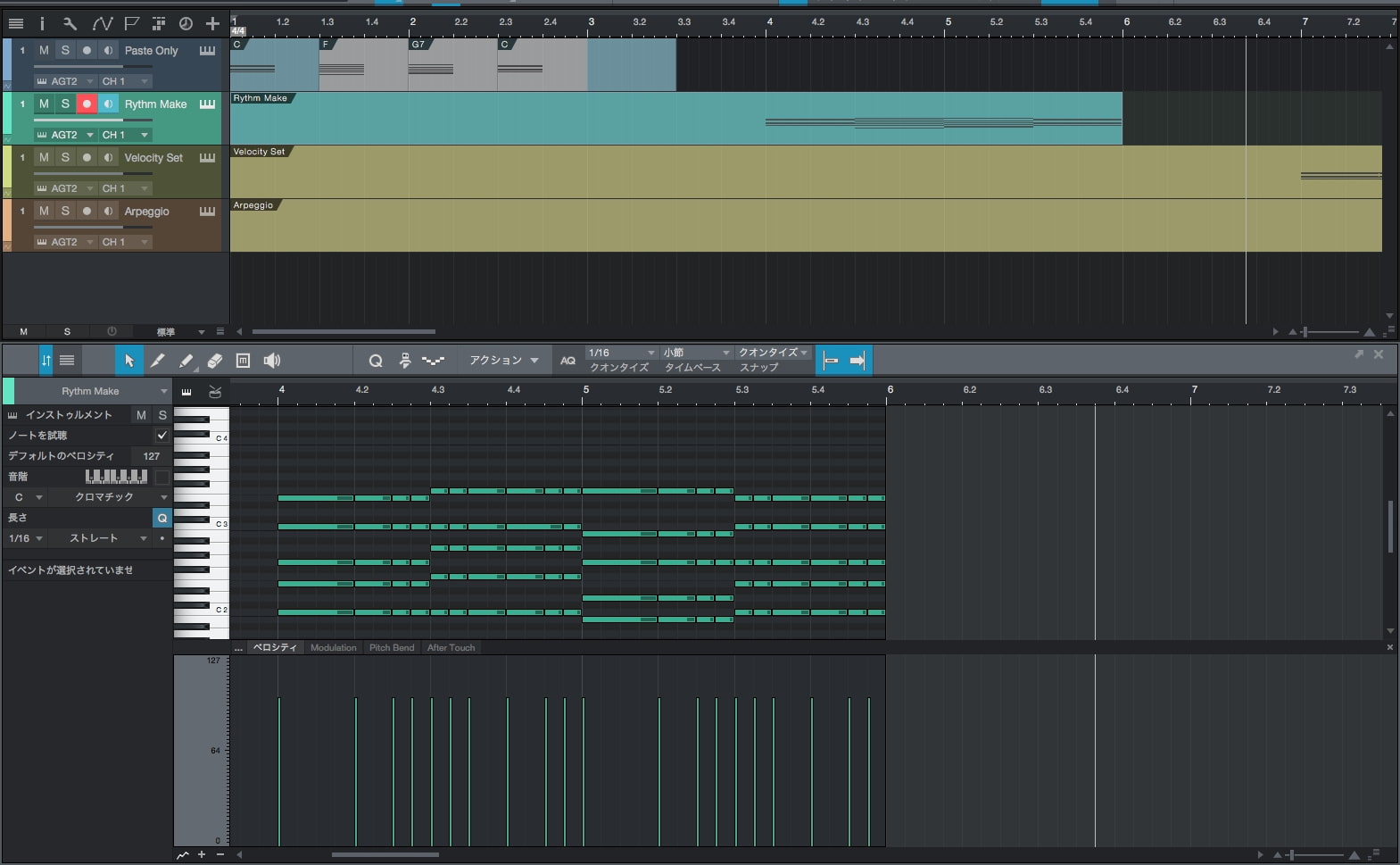
Task: Click the editor vertical arrows sync icon
Action: 46,361
